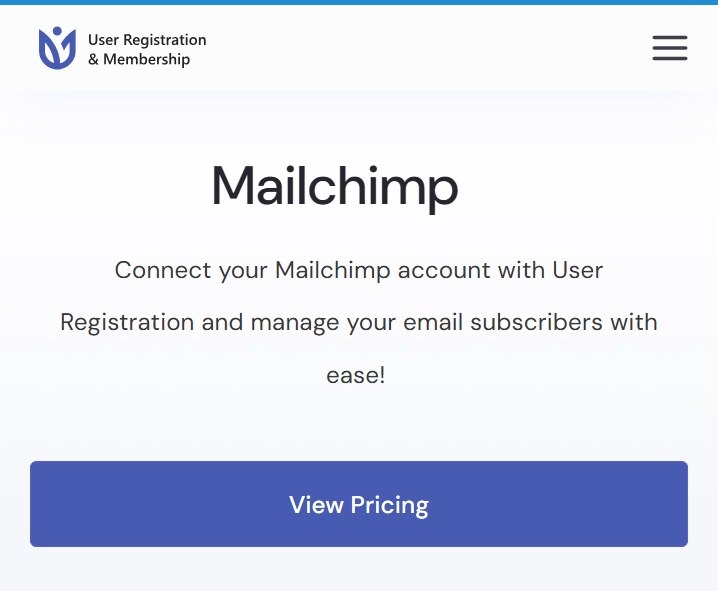718x591 pixels.
Task: Open the hamburger navigation menu
Action: (669, 48)
